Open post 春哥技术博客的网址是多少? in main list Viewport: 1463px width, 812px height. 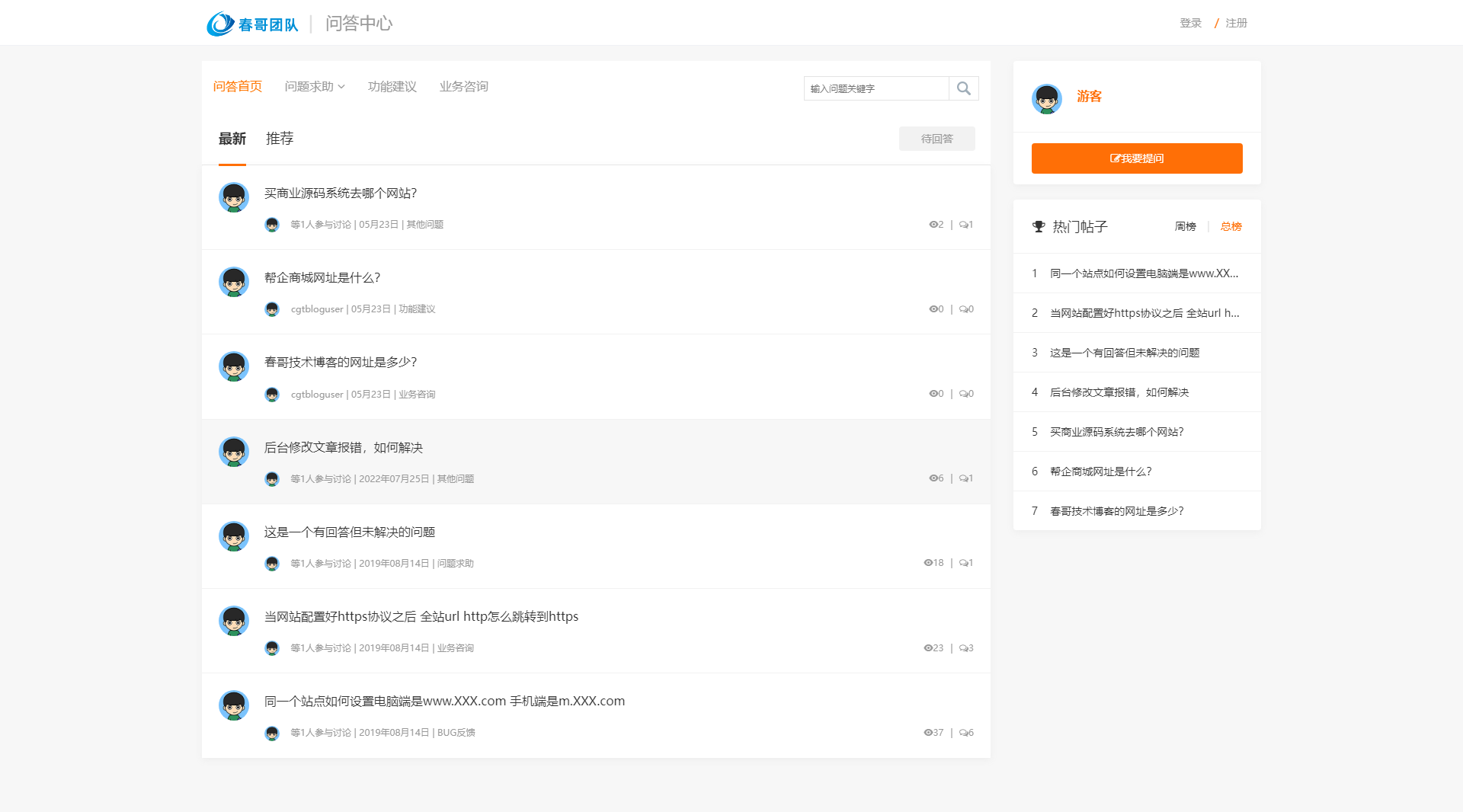click(341, 363)
